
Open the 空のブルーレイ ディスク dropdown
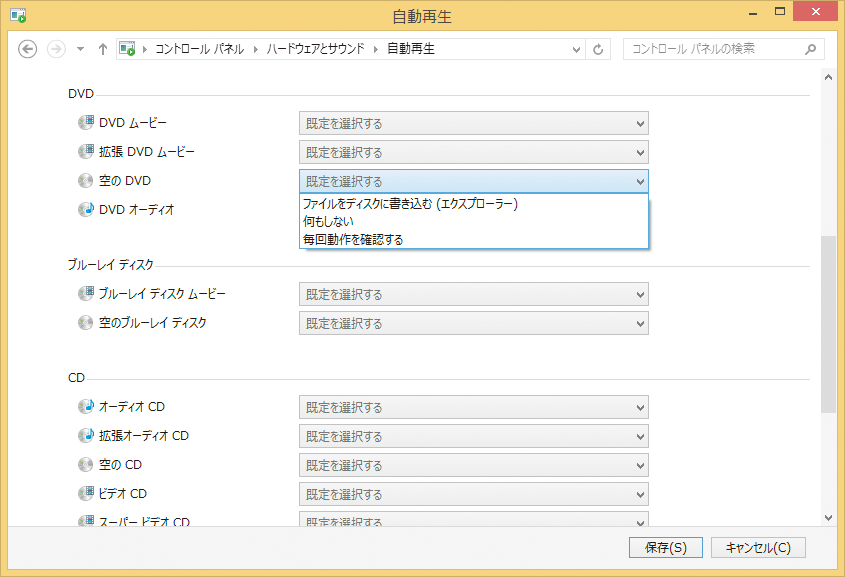point(474,323)
